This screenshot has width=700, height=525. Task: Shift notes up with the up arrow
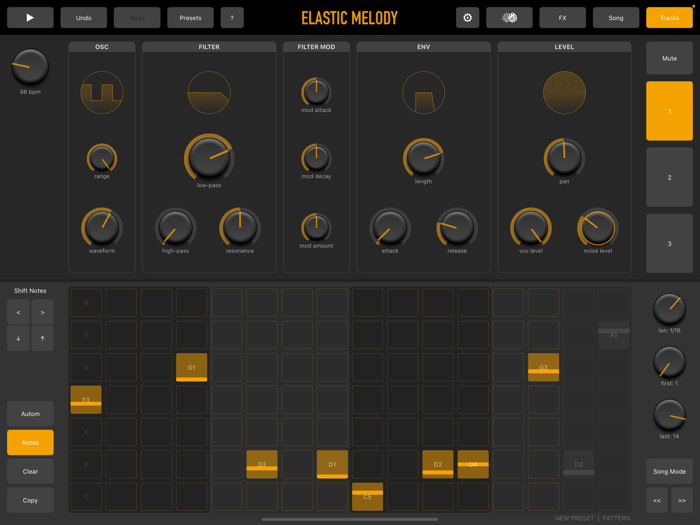42,338
